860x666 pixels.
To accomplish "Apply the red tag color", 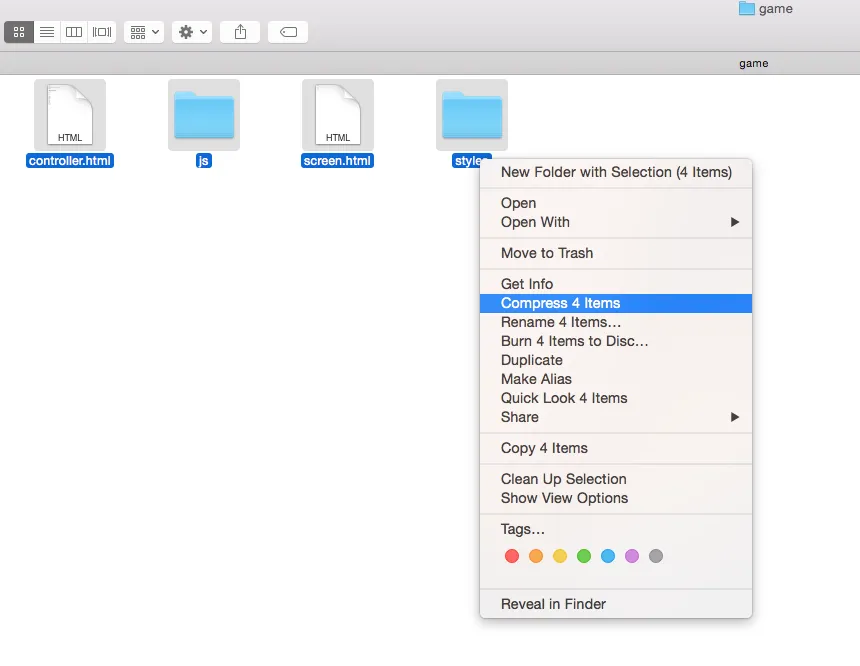I will tap(512, 556).
